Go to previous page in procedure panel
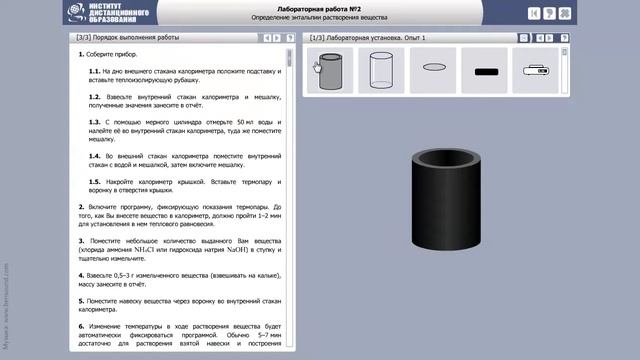The image size is (640, 360). click(267, 38)
